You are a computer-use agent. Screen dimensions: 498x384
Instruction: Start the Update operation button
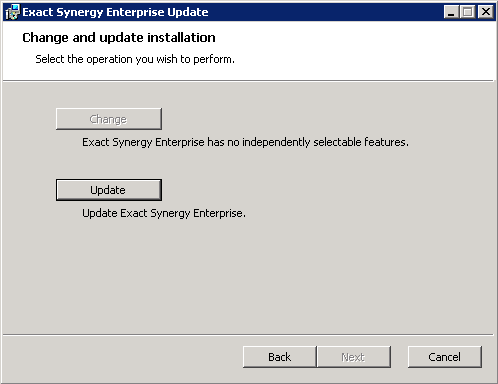tap(109, 190)
